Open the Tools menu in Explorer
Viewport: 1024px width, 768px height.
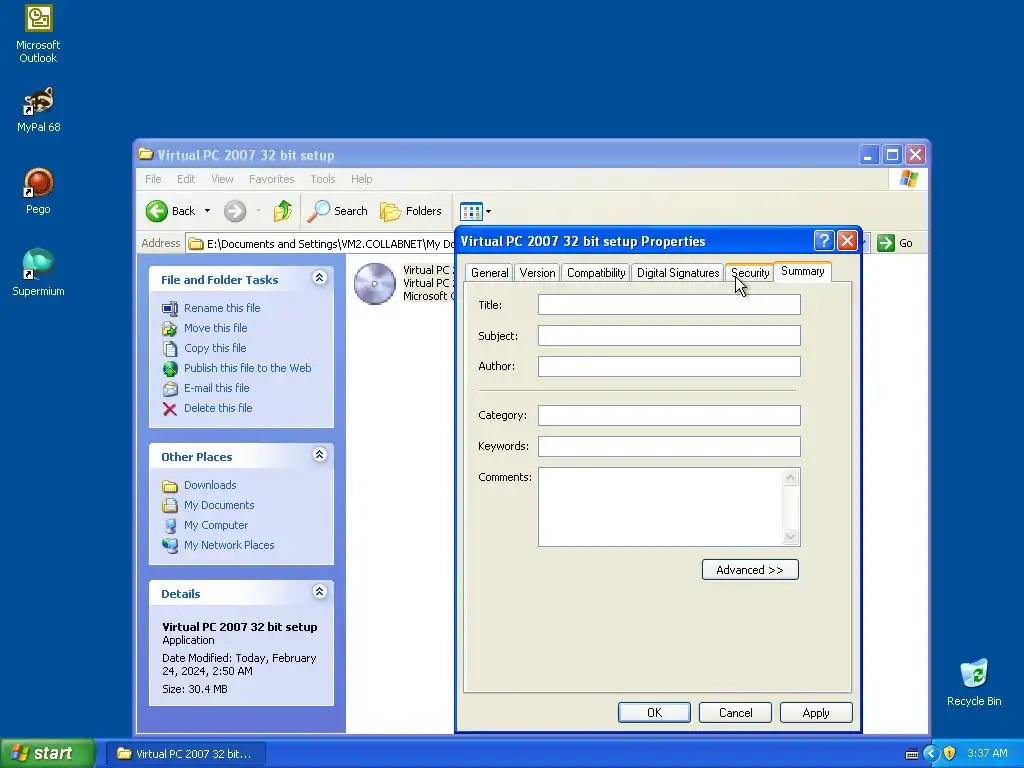coord(323,179)
